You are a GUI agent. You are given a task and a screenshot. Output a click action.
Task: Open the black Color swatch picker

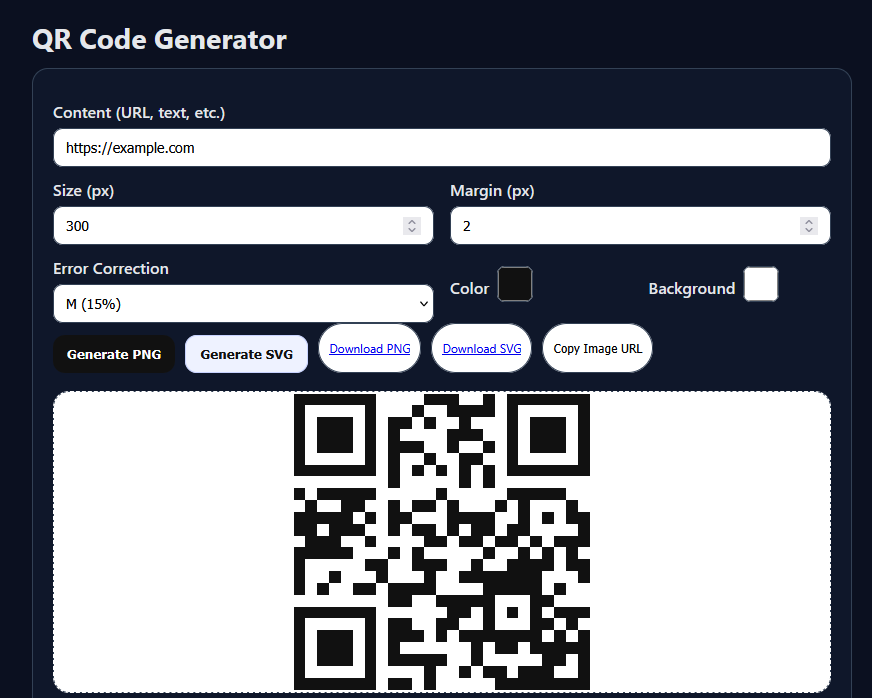click(x=514, y=284)
